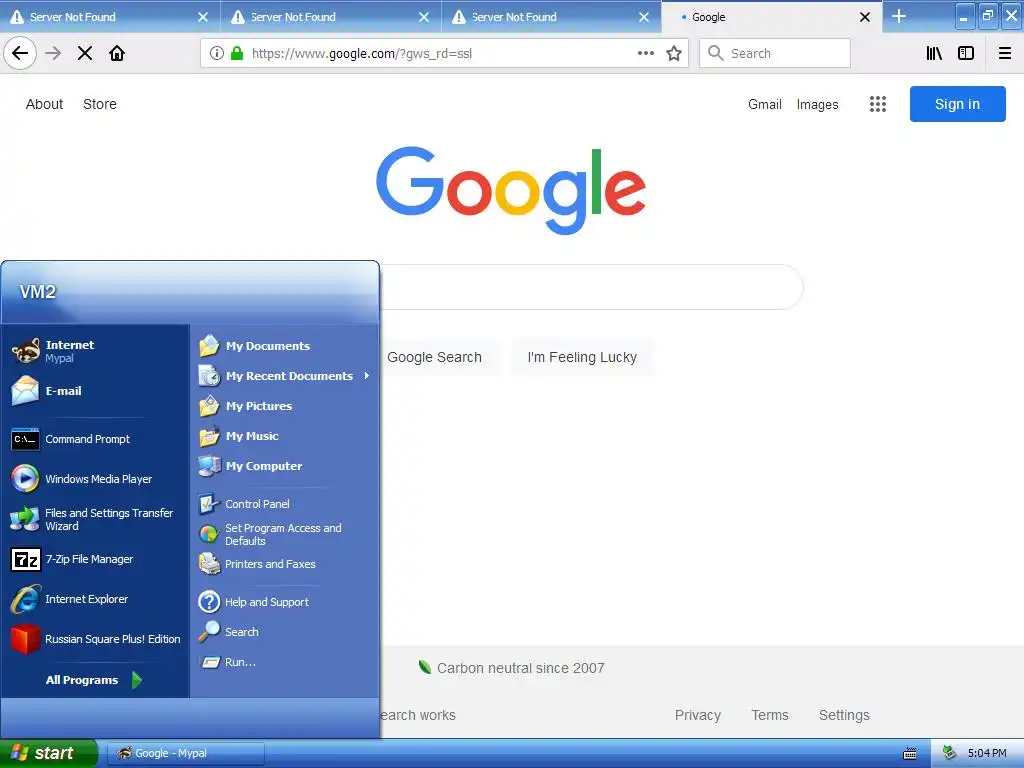Bookmark this page with the star icon
Viewport: 1024px width, 768px height.
coord(674,53)
